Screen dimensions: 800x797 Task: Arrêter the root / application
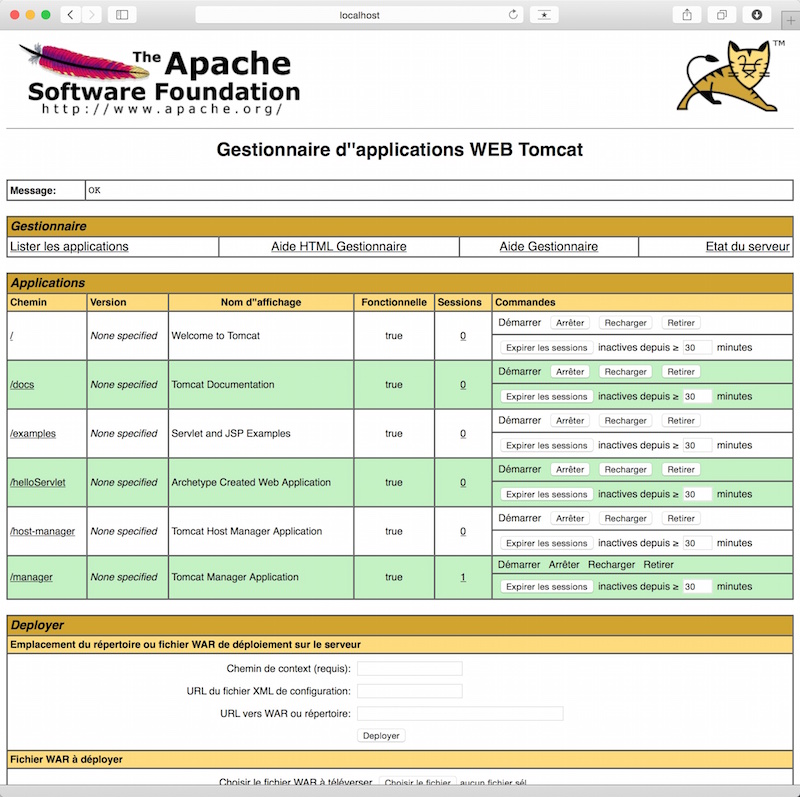[x=570, y=323]
